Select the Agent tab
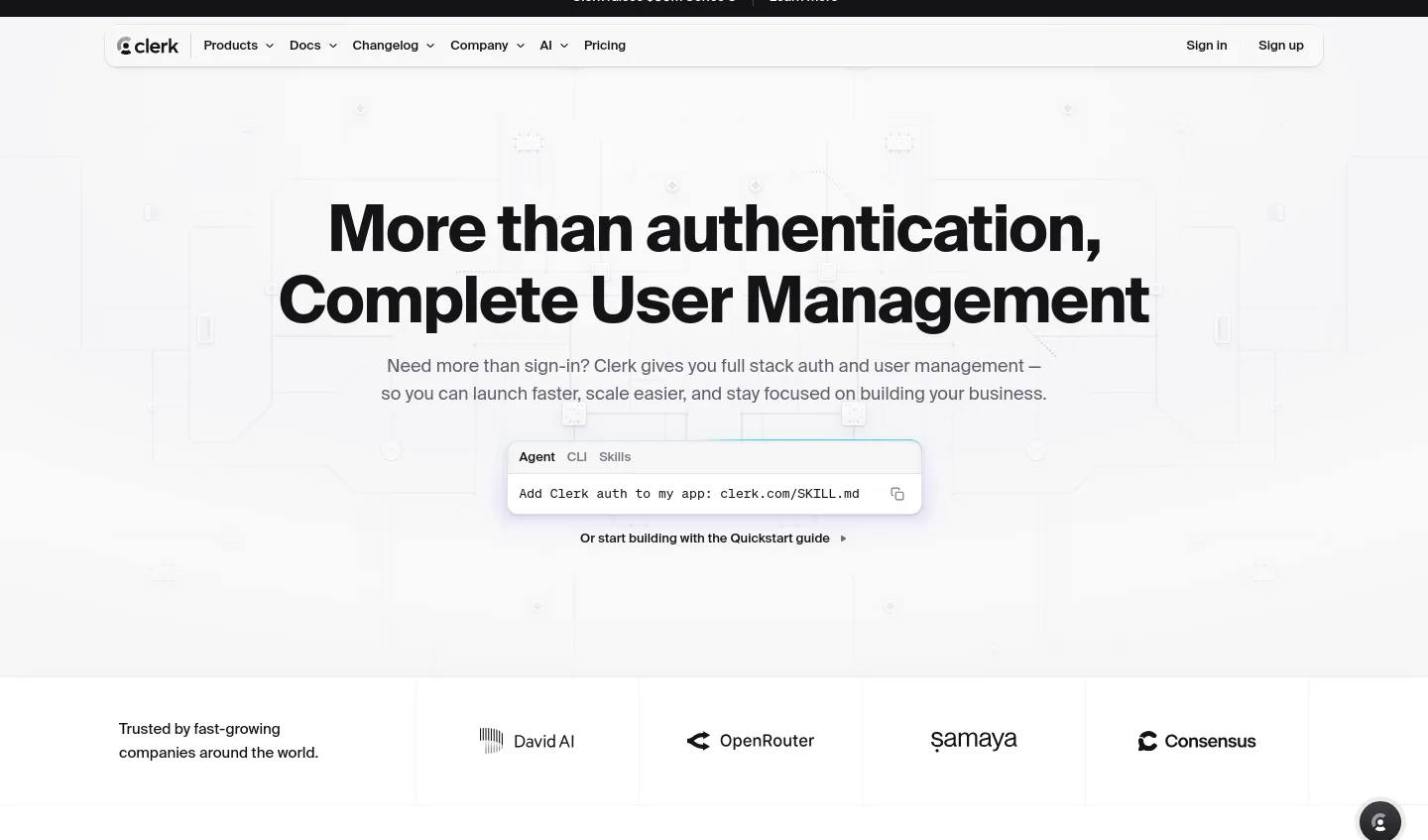This screenshot has height=840, width=1428. coord(536,457)
